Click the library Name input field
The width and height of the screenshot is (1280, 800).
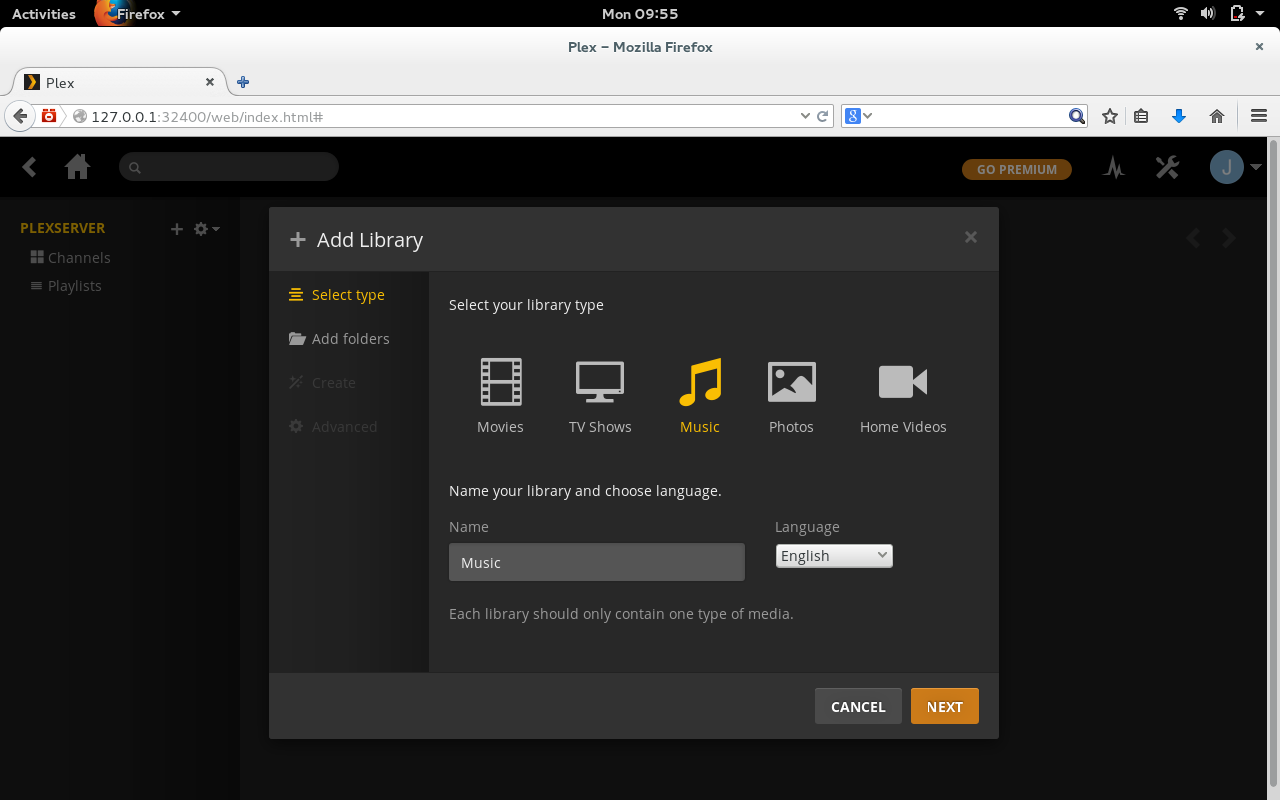(x=597, y=562)
